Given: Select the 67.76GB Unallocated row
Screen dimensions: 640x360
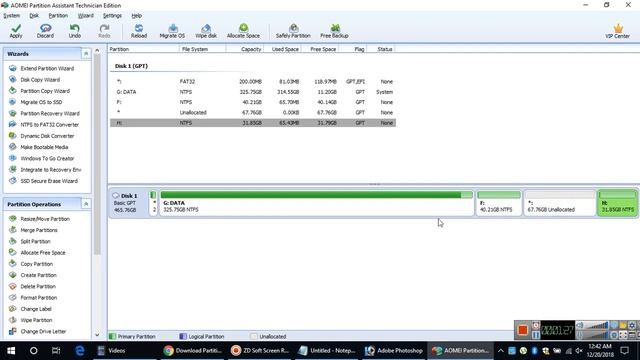Looking at the screenshot, I should (253, 112).
